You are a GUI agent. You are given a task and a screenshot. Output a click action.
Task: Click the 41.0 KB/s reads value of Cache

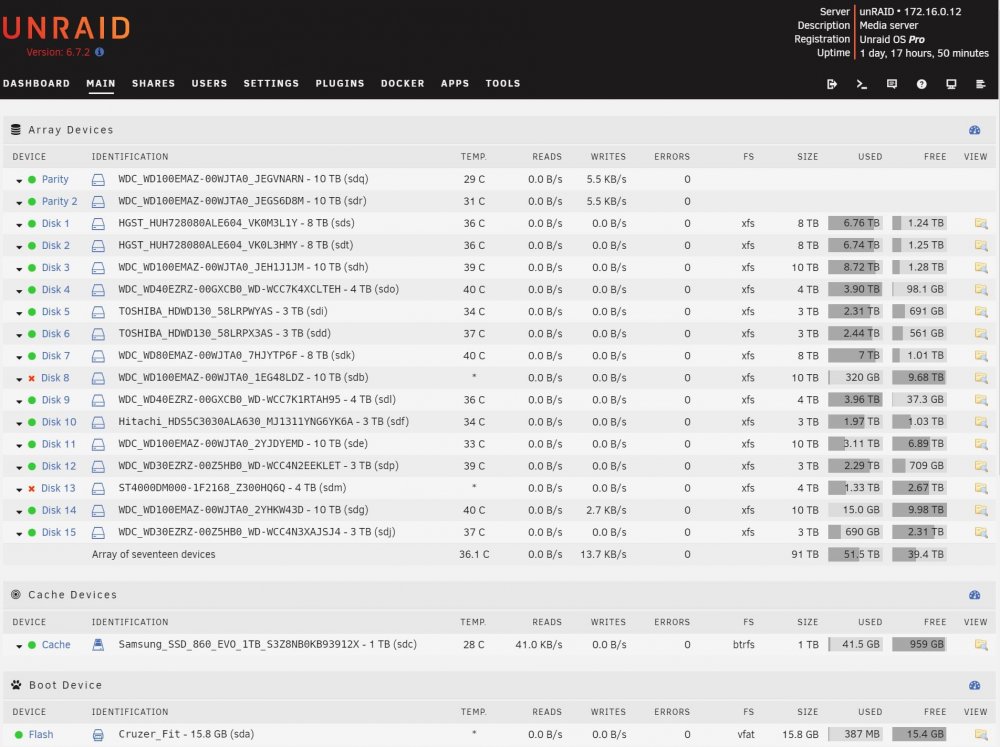(539, 645)
